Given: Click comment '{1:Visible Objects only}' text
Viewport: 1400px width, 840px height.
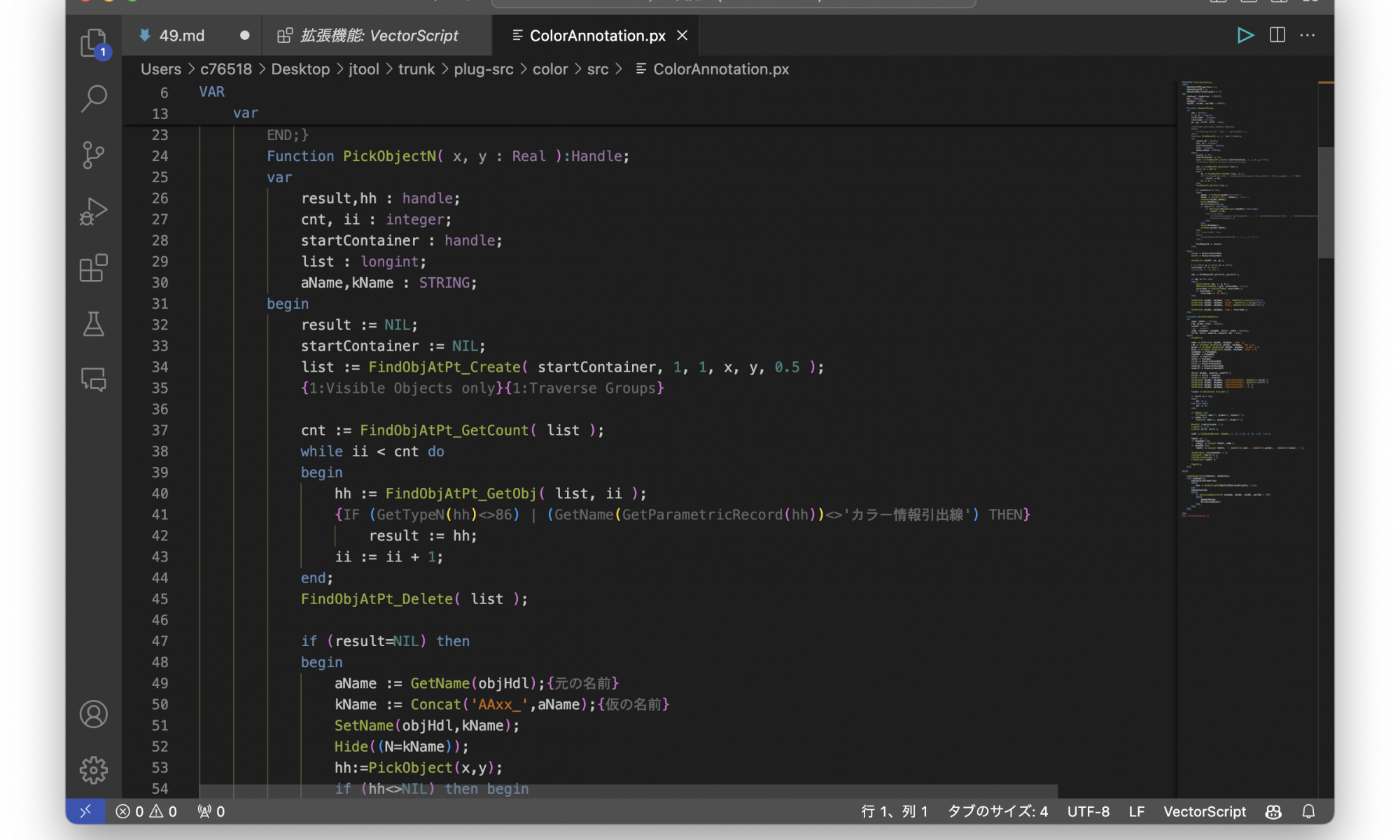Looking at the screenshot, I should coord(402,388).
